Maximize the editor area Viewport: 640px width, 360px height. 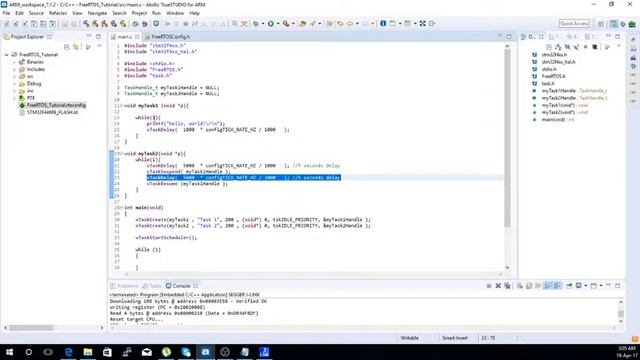pyautogui.click(x=509, y=37)
